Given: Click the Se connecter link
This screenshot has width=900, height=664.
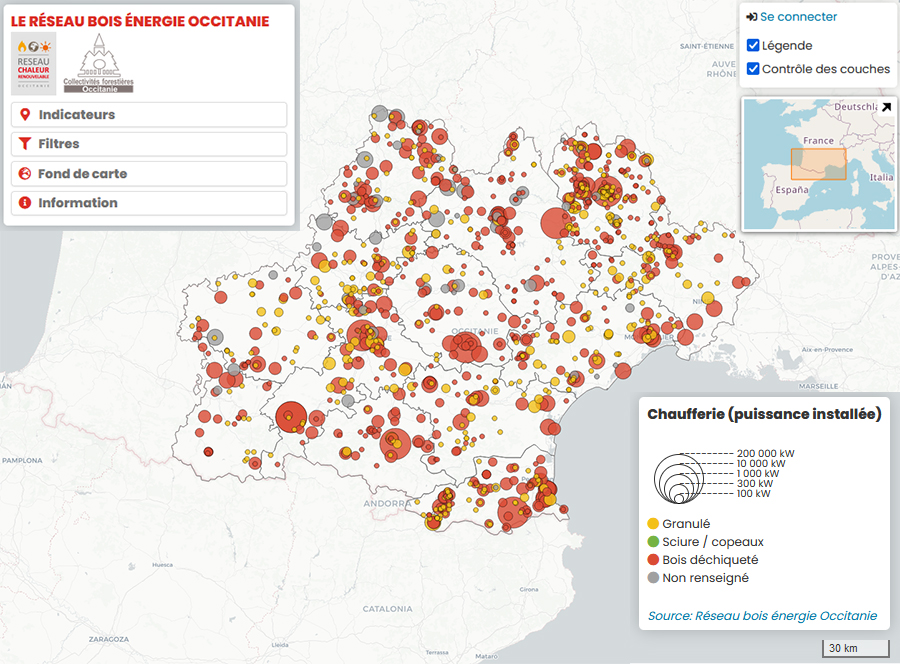Looking at the screenshot, I should [798, 17].
